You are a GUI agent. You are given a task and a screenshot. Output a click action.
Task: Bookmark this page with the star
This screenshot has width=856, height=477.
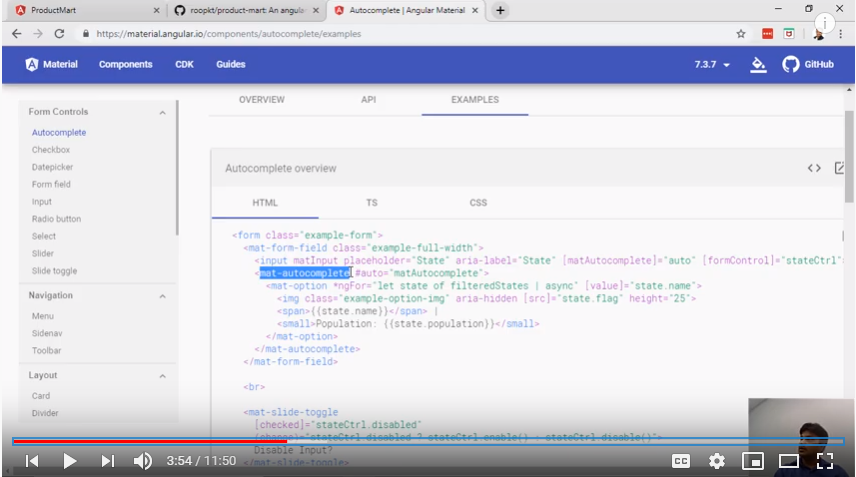[741, 33]
